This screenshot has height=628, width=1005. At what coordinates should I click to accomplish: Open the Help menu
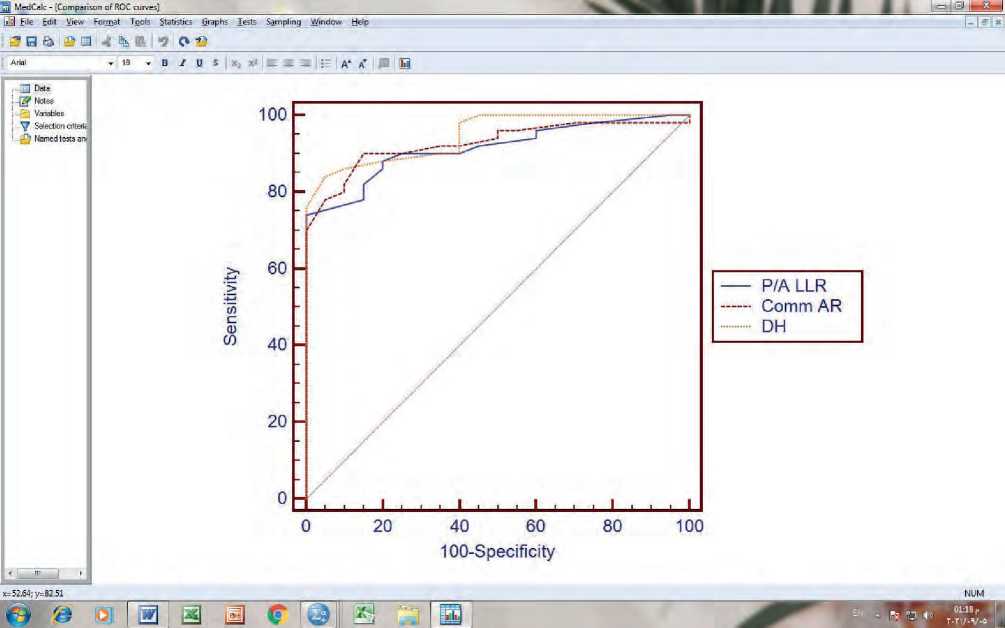coord(360,22)
